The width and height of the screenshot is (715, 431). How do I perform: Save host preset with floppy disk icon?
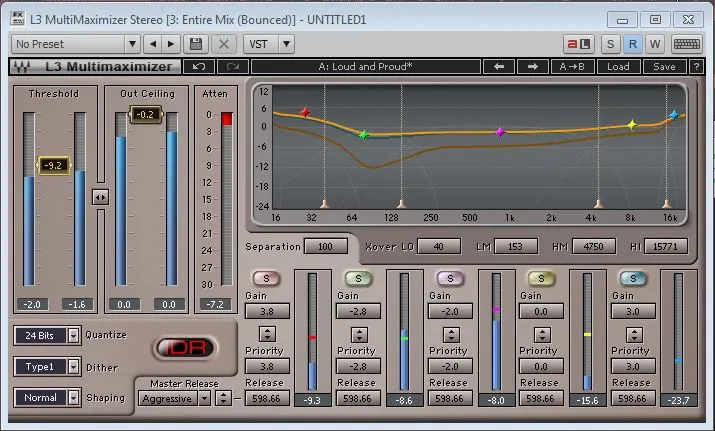[x=196, y=44]
